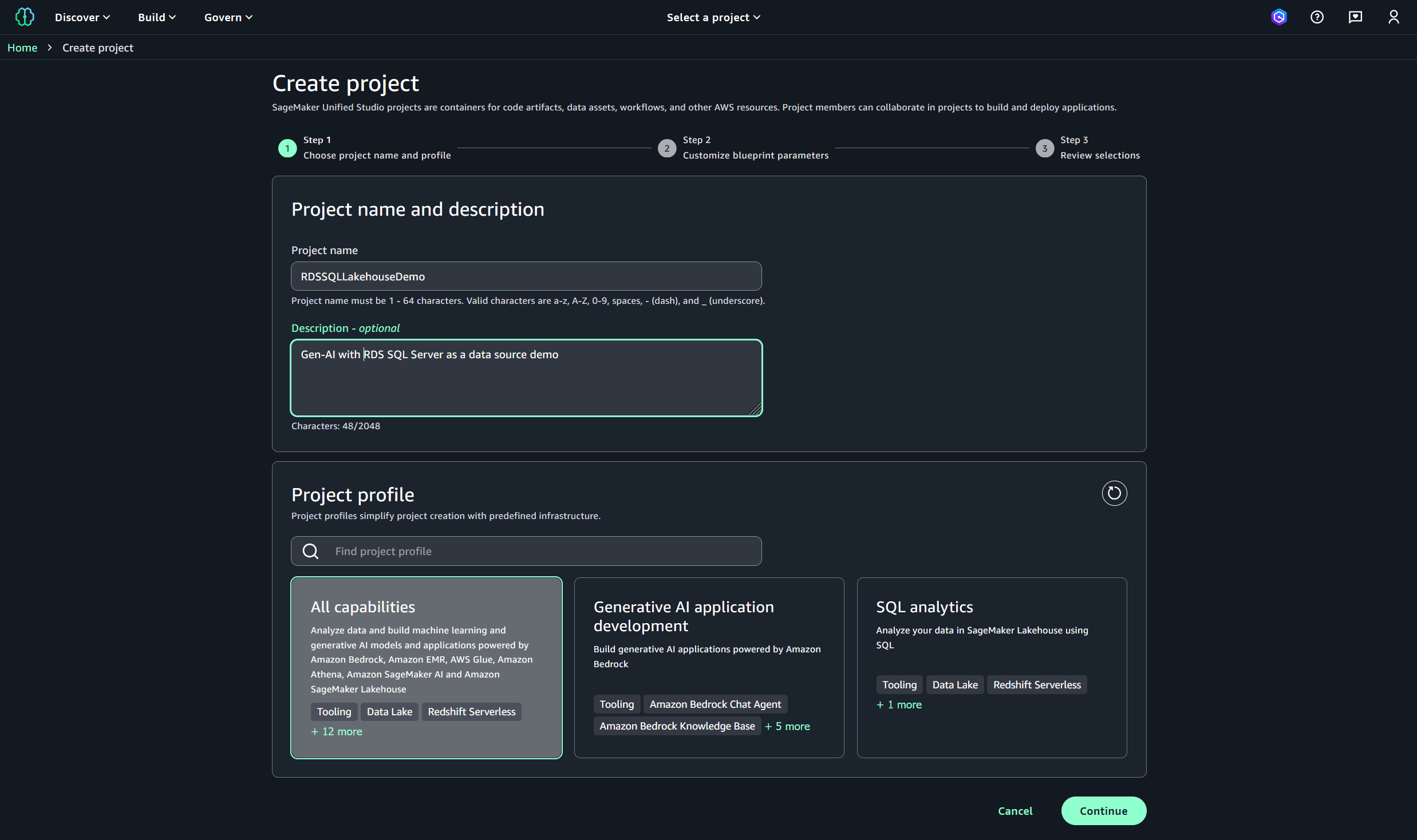Click the Continue button
This screenshot has height=840, width=1417.
pos(1103,811)
